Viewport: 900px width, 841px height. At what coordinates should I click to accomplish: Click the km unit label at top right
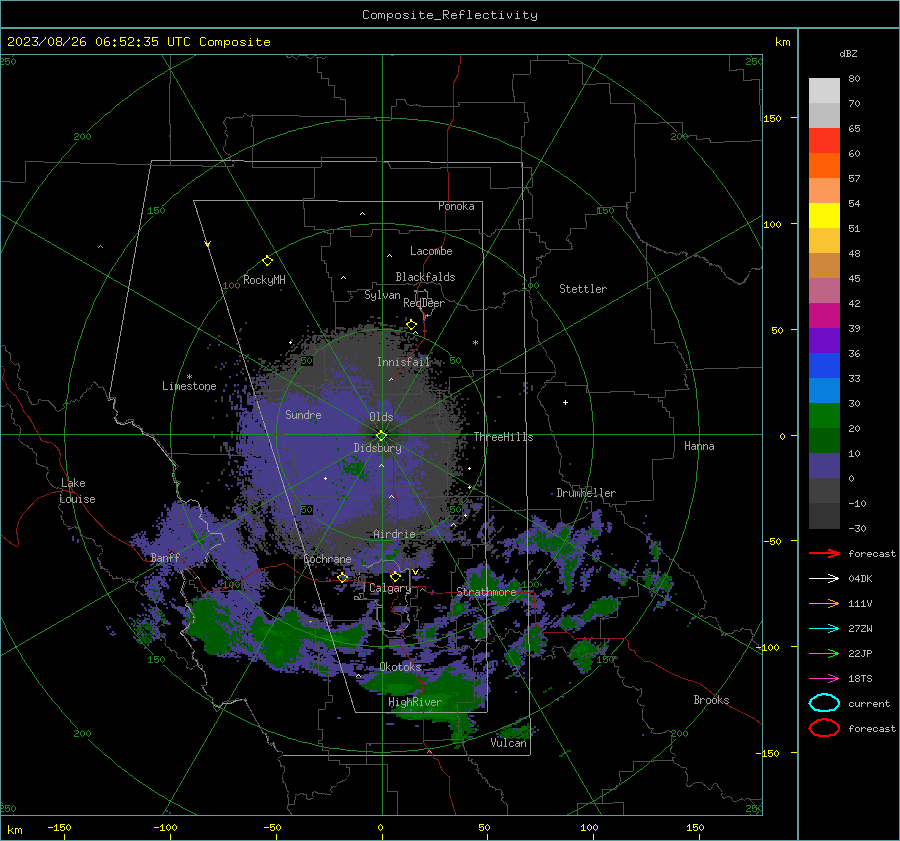click(x=782, y=42)
